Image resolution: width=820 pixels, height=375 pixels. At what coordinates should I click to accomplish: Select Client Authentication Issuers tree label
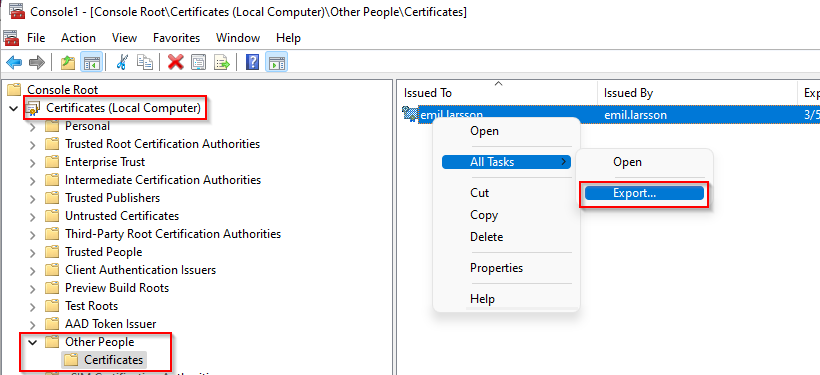pos(140,270)
